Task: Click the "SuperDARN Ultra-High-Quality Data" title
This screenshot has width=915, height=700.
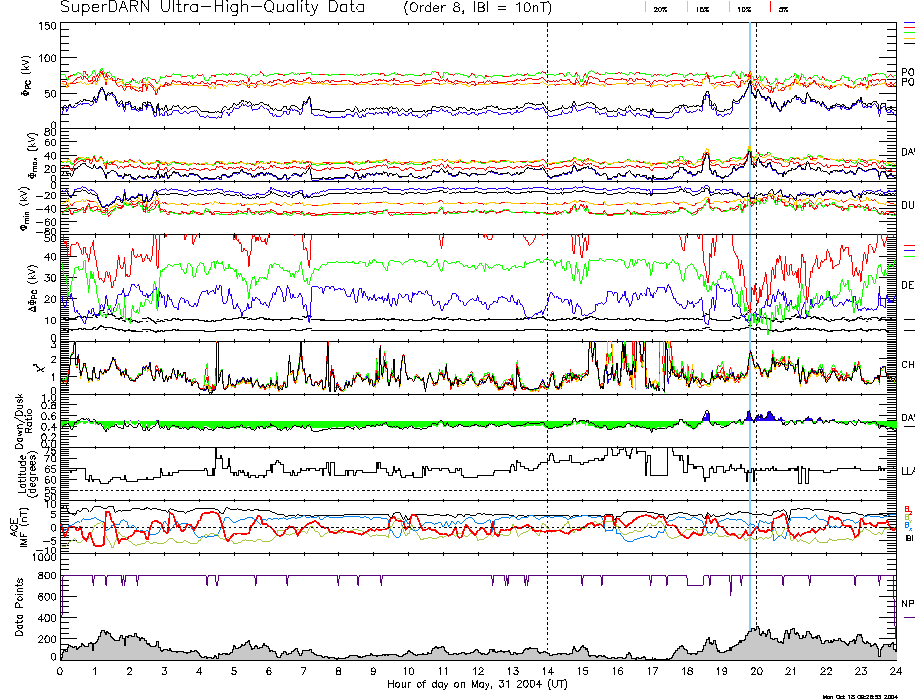Action: coord(212,8)
